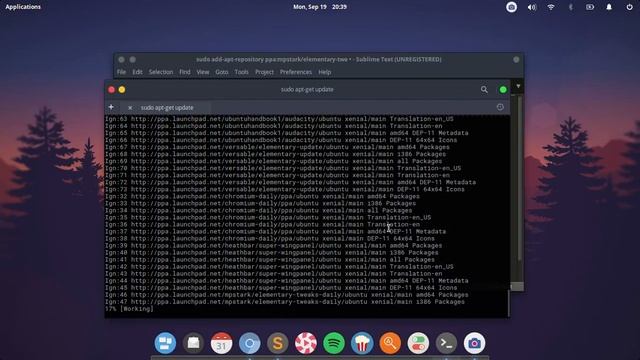Click the terminal 'sudo apt-get update' title bar
The width and height of the screenshot is (640, 360).
[x=307, y=89]
